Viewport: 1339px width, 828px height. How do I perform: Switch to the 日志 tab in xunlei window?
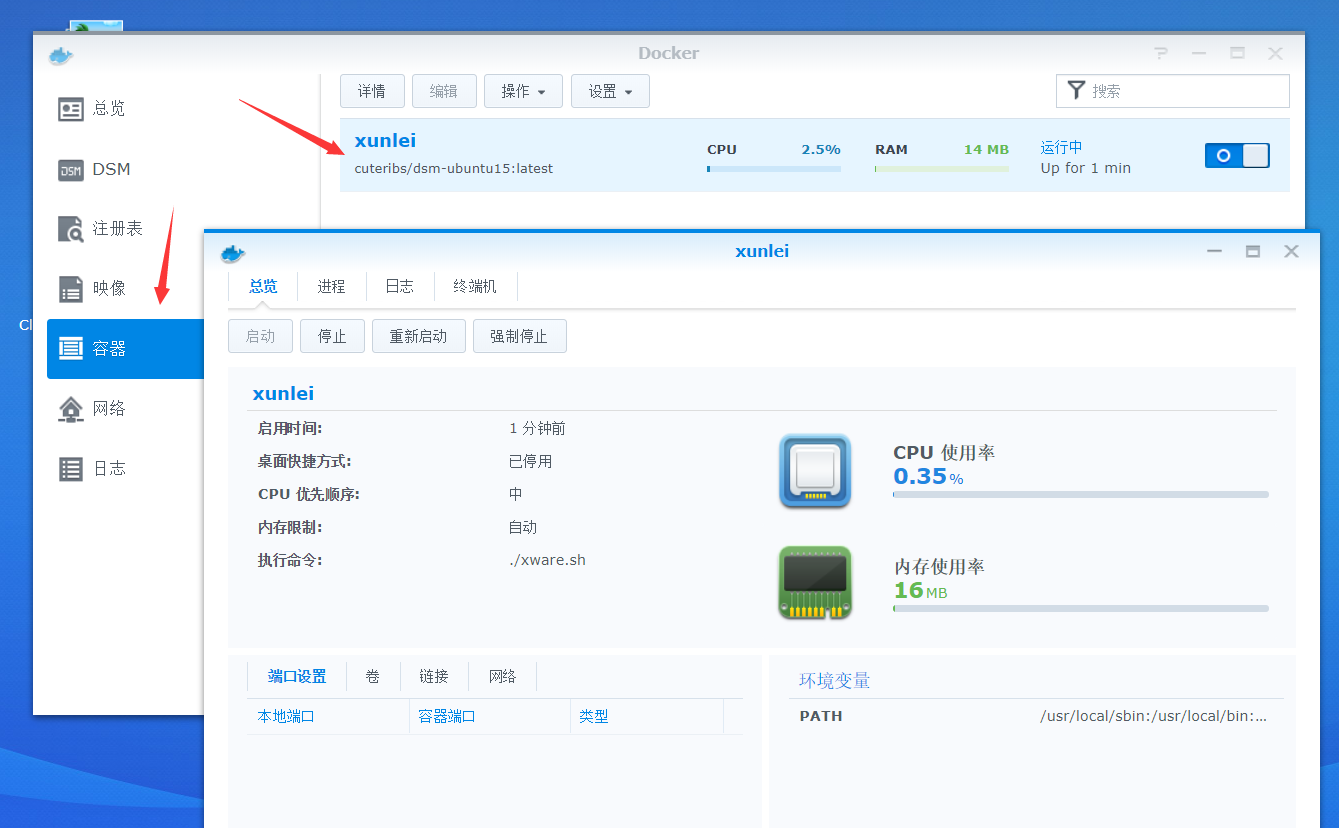point(400,287)
